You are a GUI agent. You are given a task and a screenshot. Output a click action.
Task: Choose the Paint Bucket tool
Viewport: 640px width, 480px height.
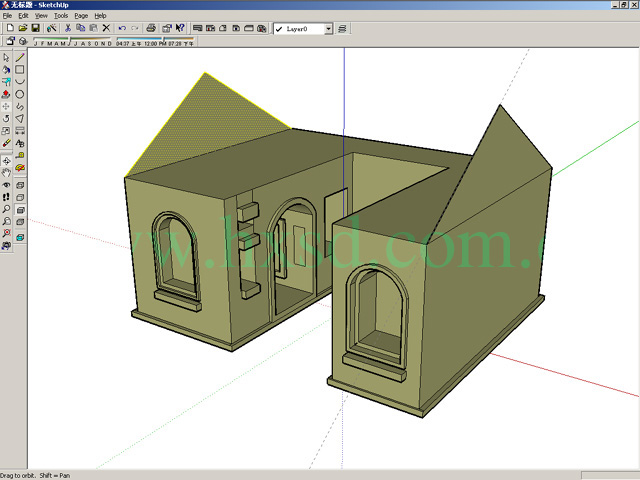(6, 70)
